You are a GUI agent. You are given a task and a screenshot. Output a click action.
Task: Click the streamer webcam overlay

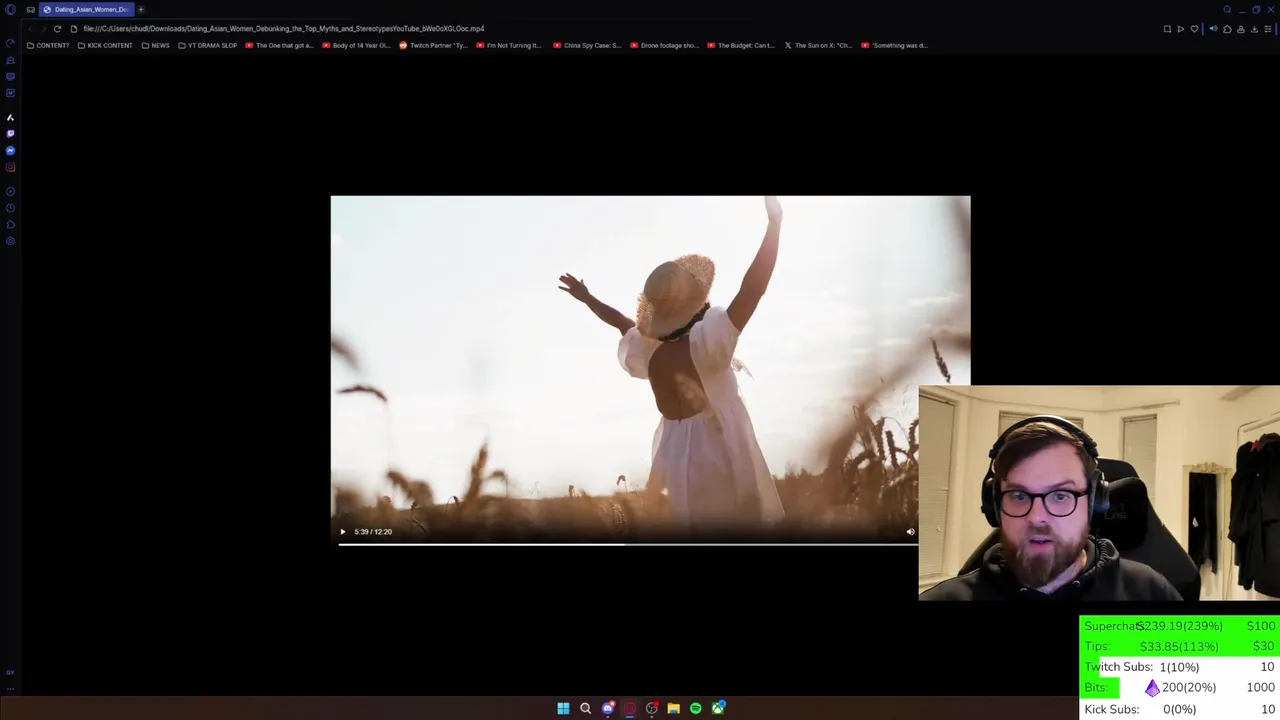click(x=1099, y=492)
